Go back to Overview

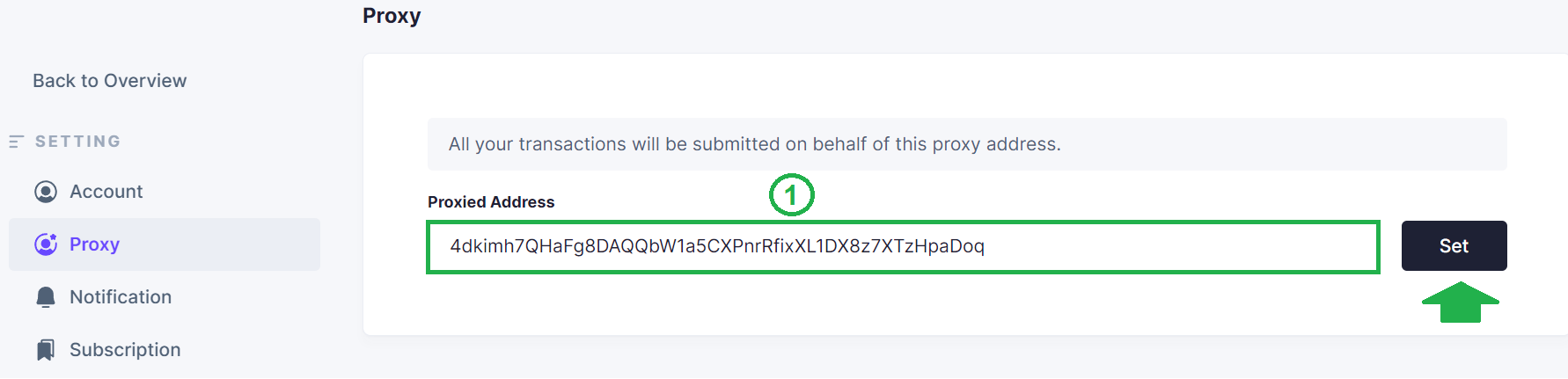click(109, 81)
